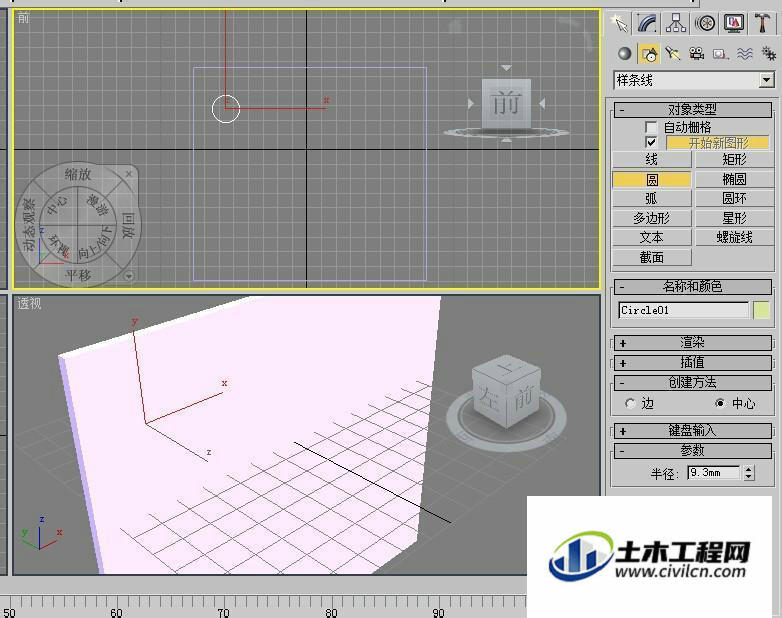Select the Shapes category icon
The width and height of the screenshot is (782, 618).
point(649,53)
